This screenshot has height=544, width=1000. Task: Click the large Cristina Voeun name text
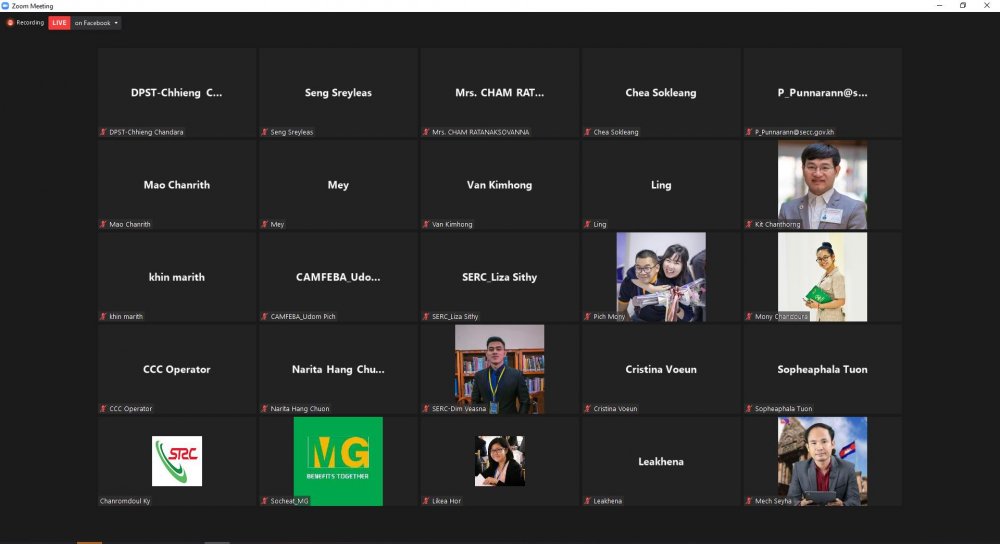click(x=661, y=369)
